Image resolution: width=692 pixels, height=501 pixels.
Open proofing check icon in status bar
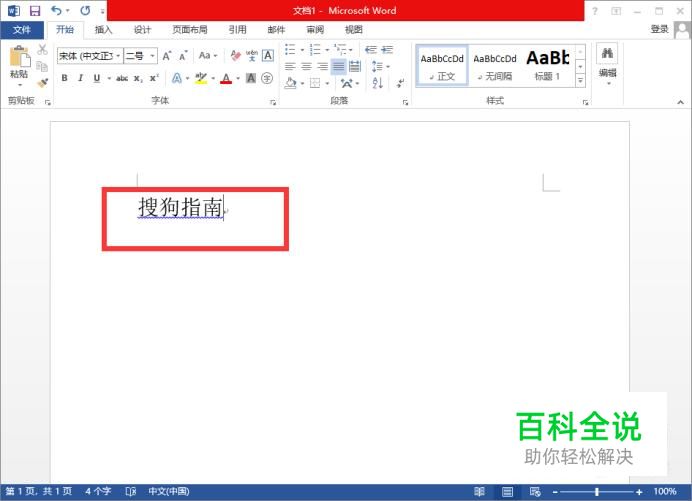point(131,491)
